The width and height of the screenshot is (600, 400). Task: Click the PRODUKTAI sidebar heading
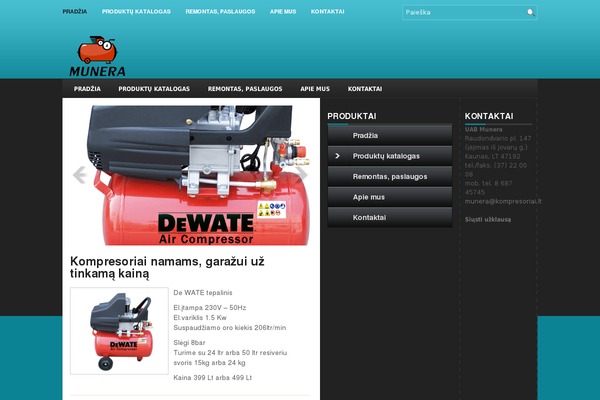(x=352, y=116)
